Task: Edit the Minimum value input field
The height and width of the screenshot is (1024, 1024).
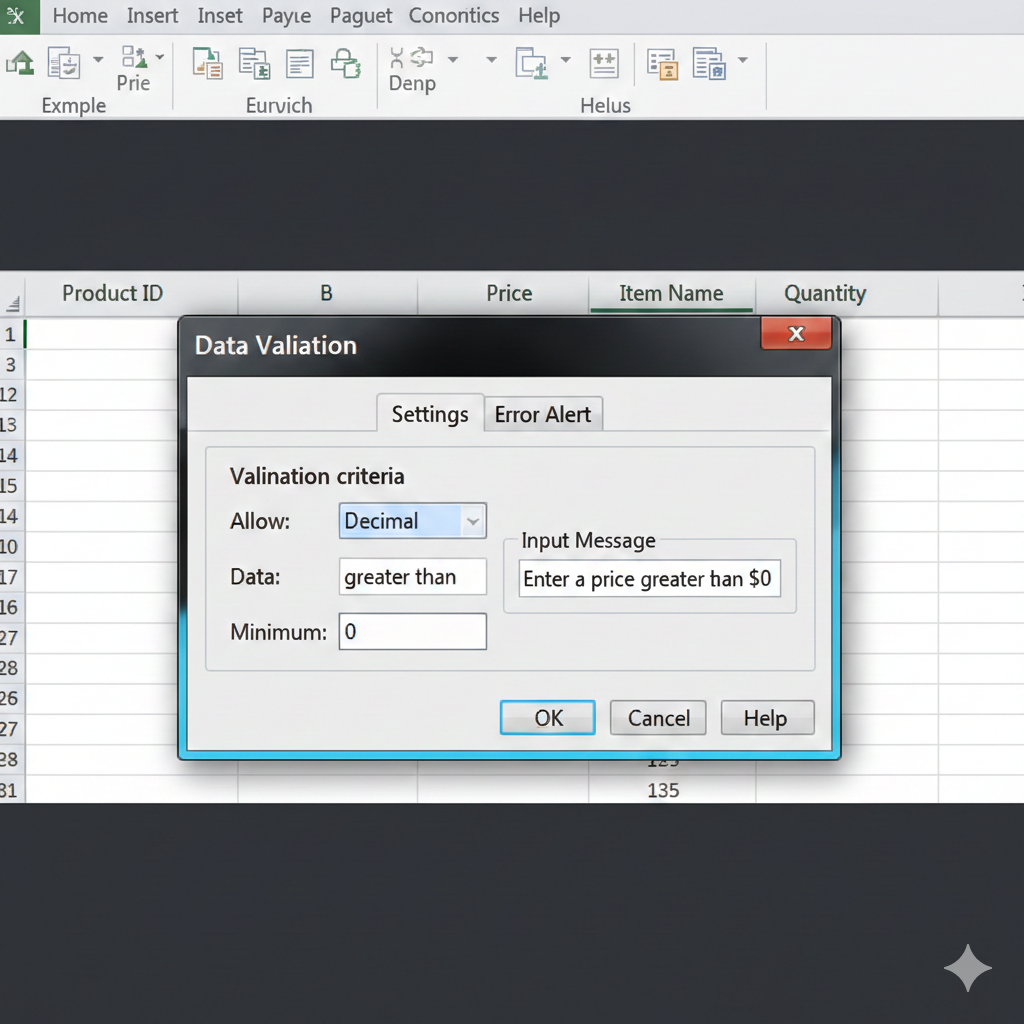Action: point(412,631)
